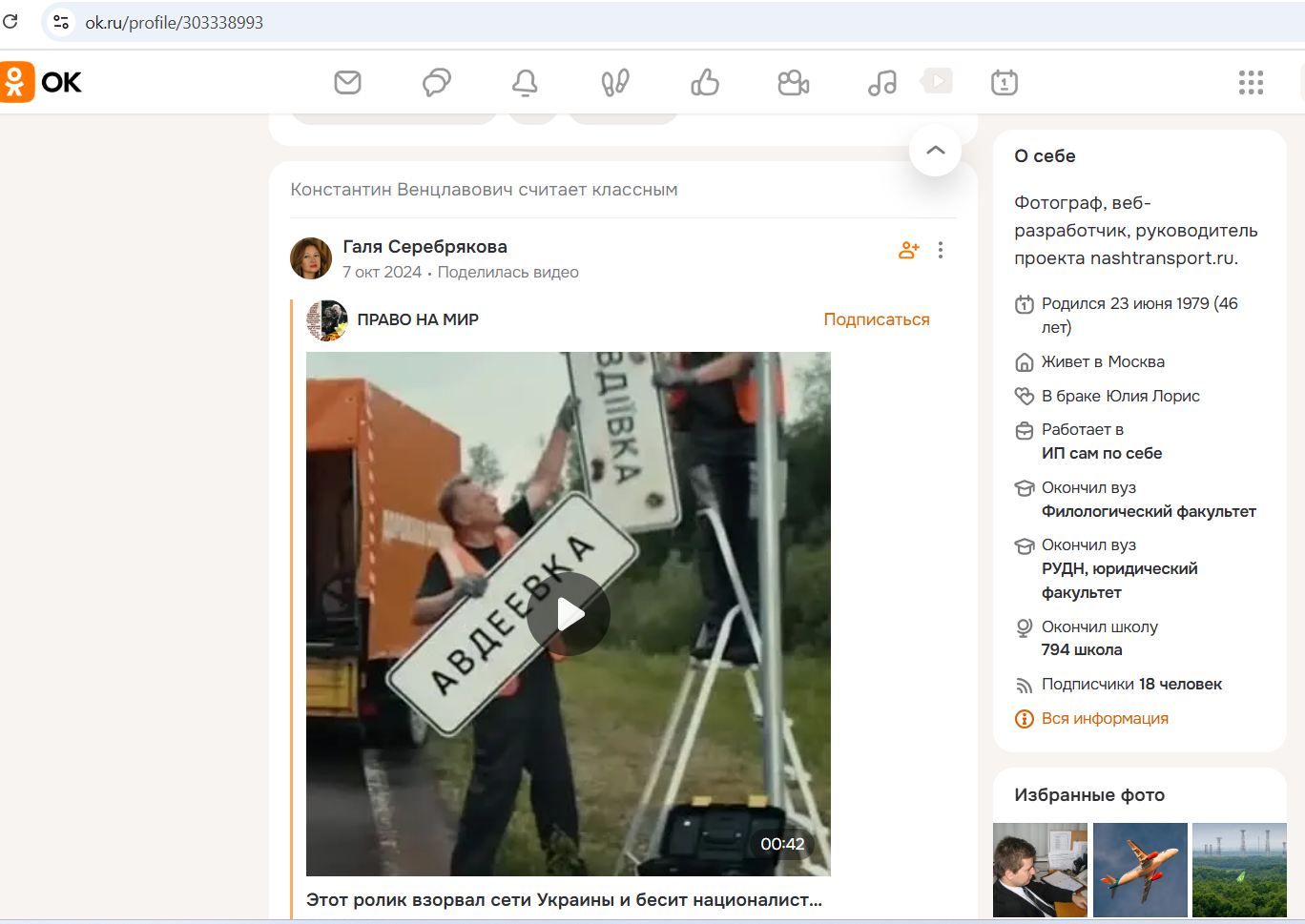This screenshot has width=1305, height=924.
Task: Click the OK logo to go home
Action: tap(43, 83)
